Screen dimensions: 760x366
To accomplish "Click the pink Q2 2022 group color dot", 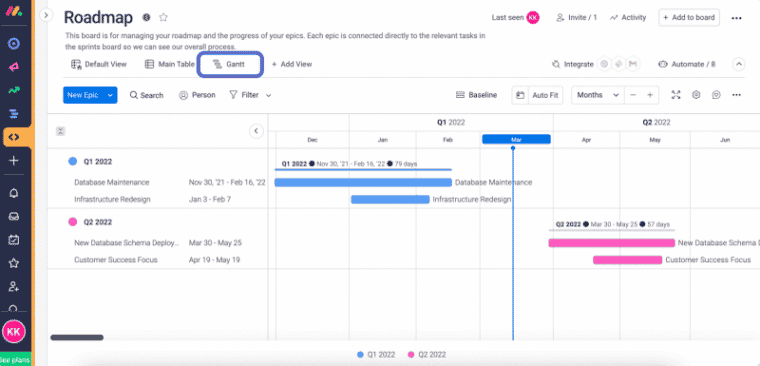I will [x=73, y=222].
